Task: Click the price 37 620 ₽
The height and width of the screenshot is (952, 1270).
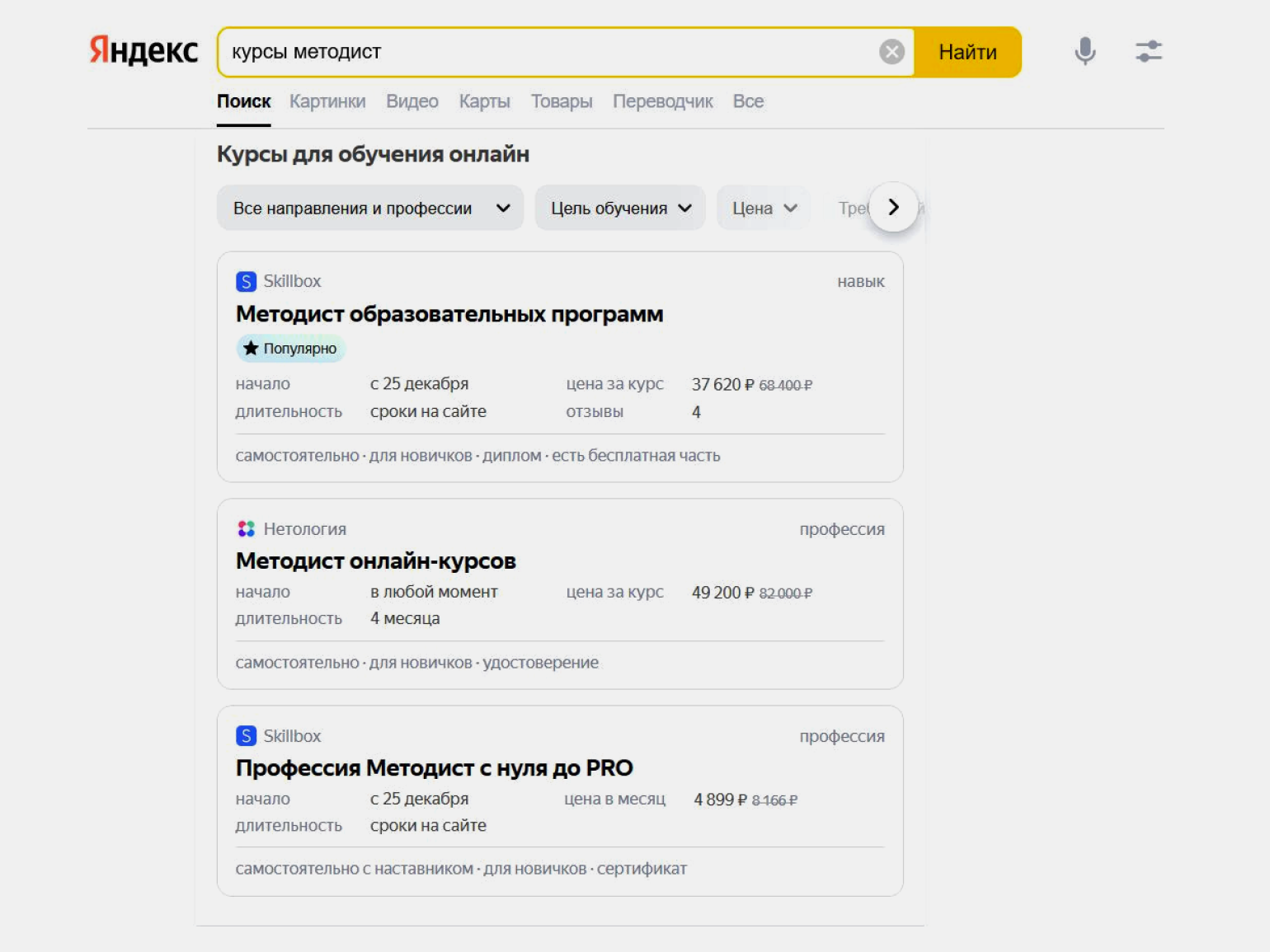Action: click(722, 385)
